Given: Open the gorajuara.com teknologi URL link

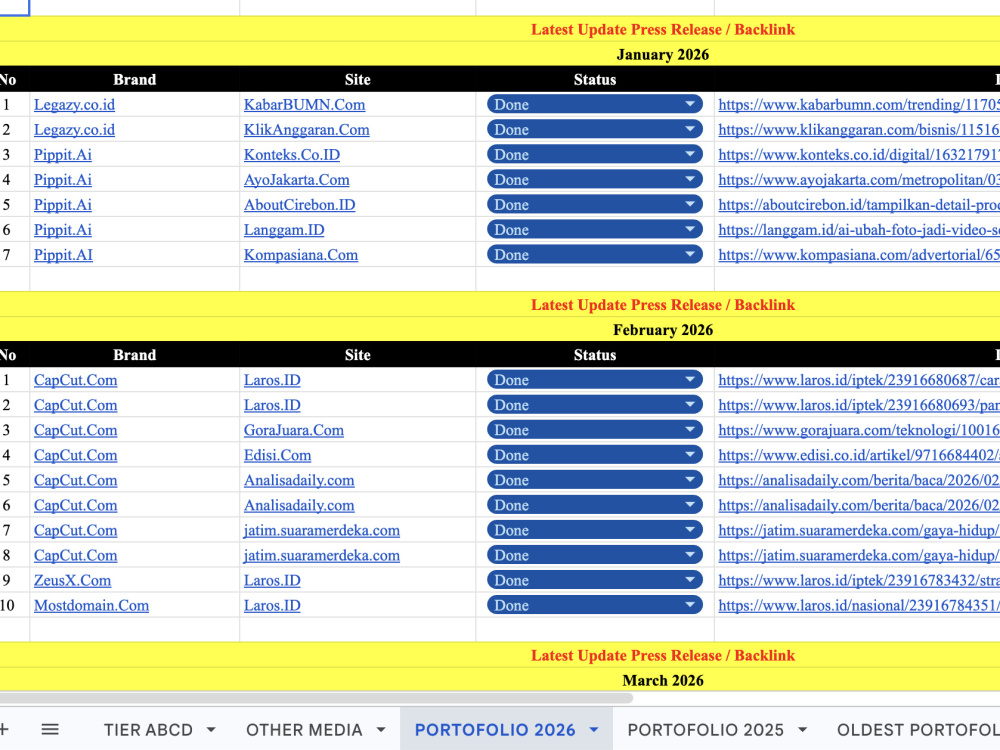Looking at the screenshot, I should pos(858,430).
